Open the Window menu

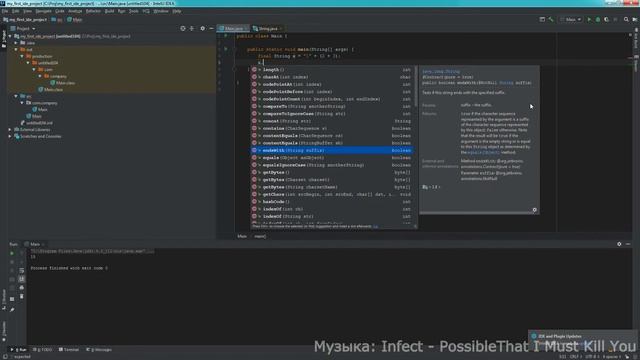(161, 11)
